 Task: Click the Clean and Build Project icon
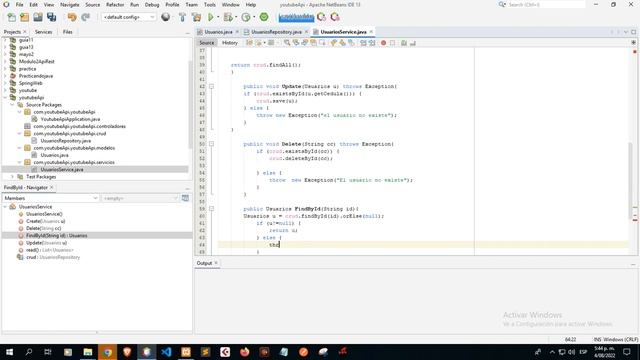click(x=196, y=17)
